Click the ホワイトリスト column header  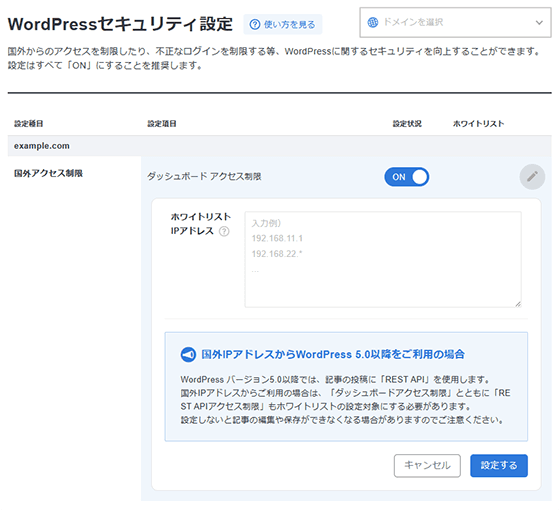pyautogui.click(x=478, y=124)
